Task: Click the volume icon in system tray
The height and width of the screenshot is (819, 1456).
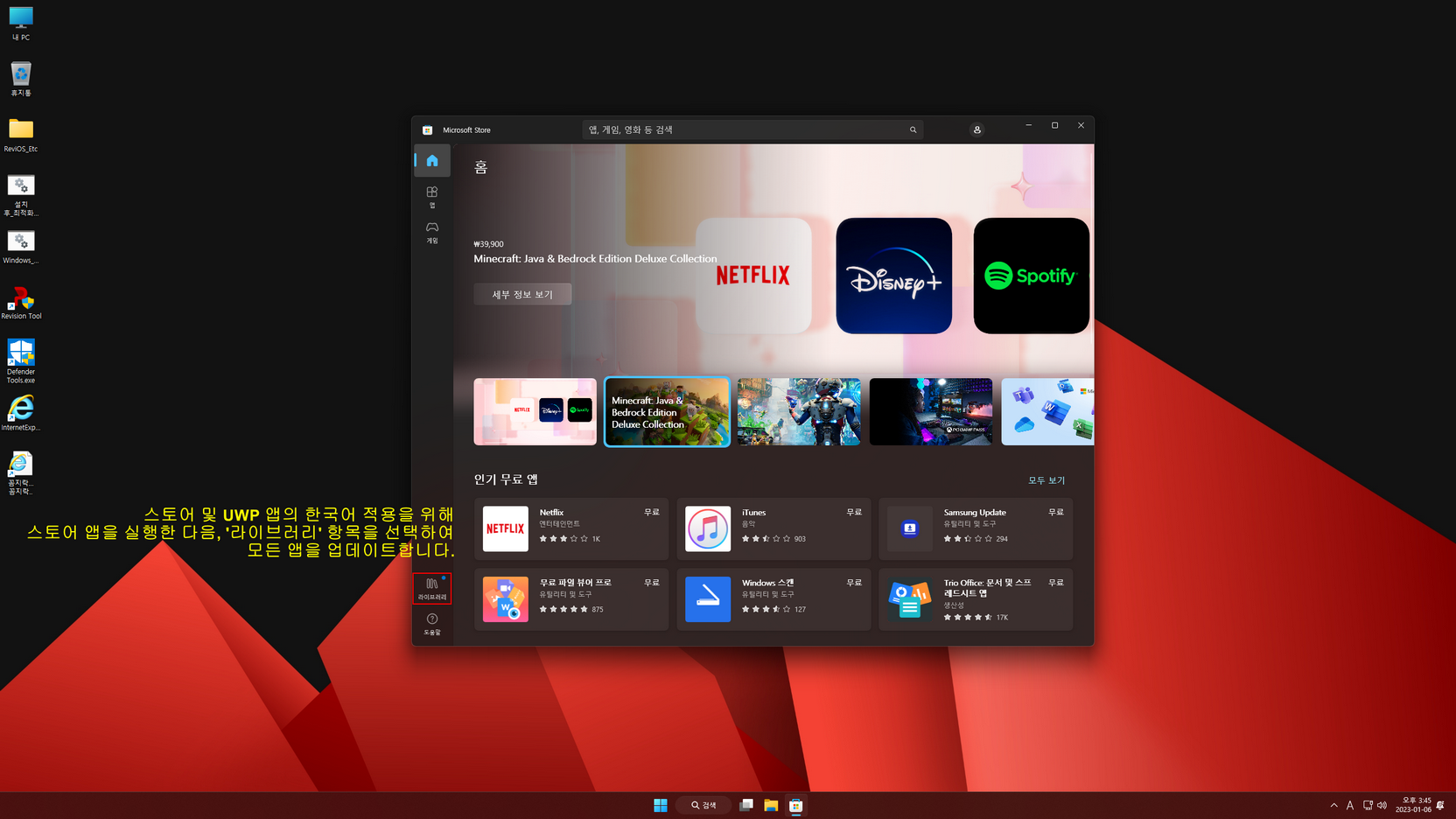Action: tap(1382, 805)
